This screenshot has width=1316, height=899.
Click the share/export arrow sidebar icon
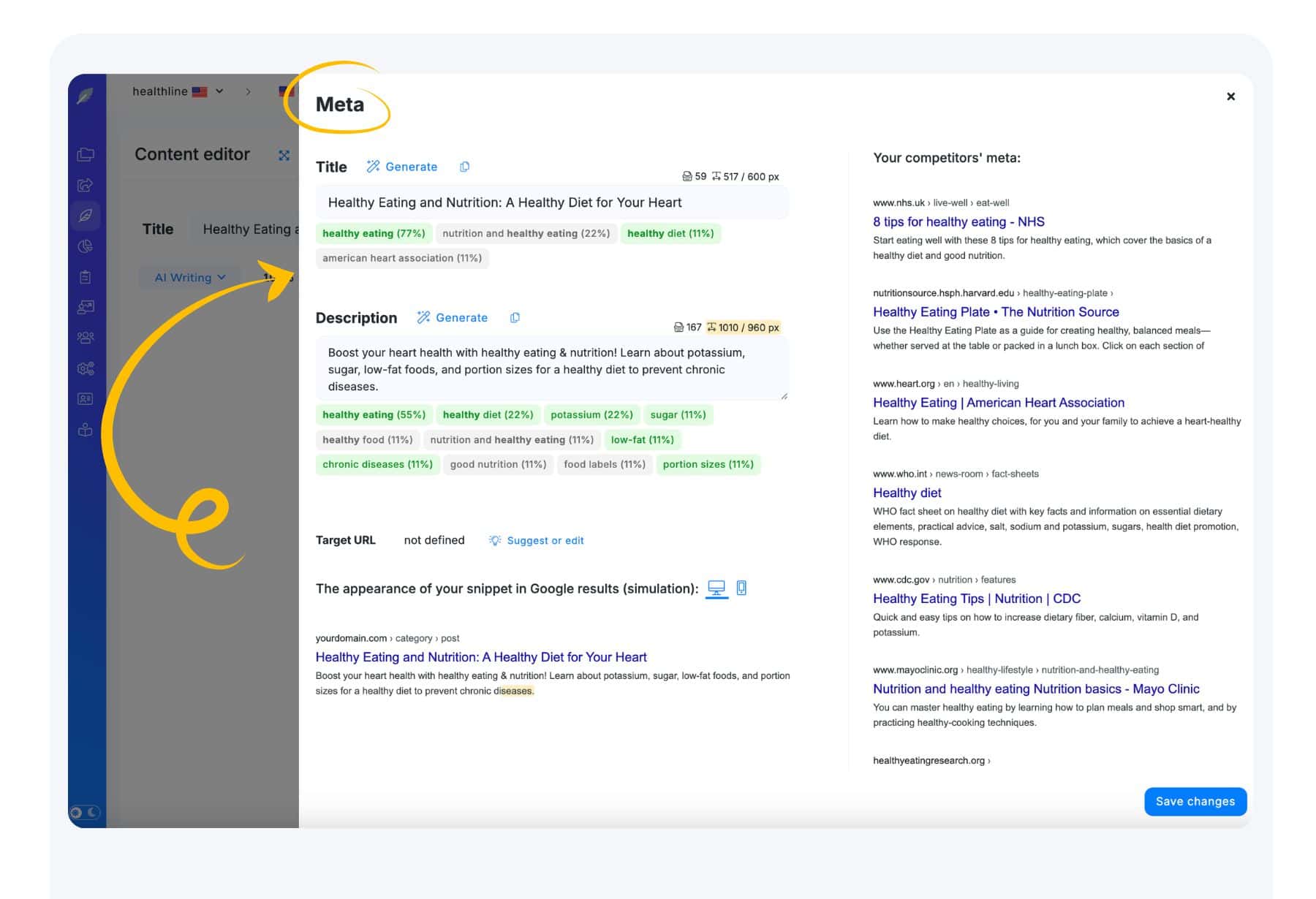click(86, 185)
